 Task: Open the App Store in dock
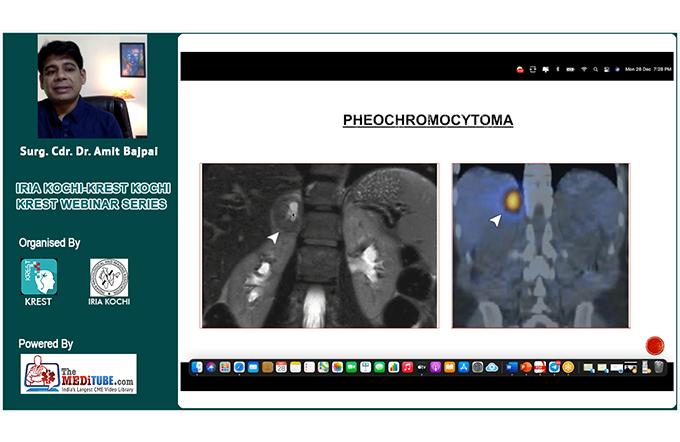click(x=464, y=367)
